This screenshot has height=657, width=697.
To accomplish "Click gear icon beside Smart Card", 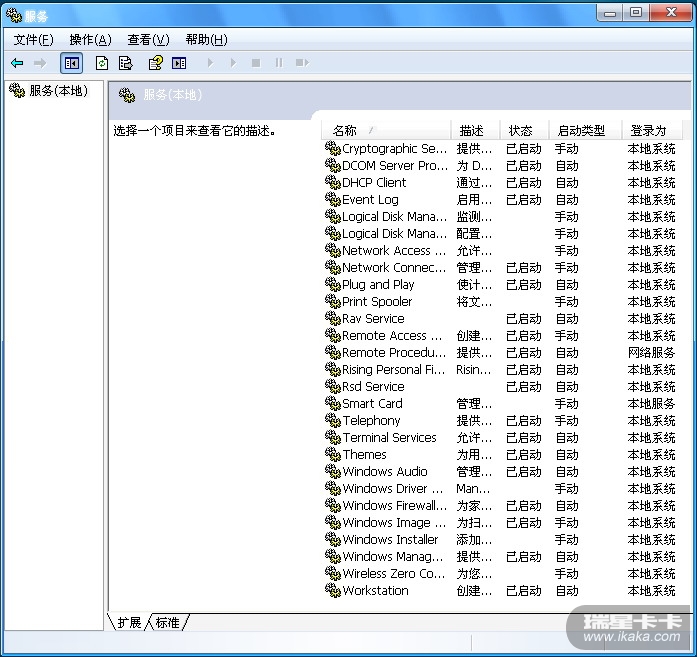I will point(332,403).
